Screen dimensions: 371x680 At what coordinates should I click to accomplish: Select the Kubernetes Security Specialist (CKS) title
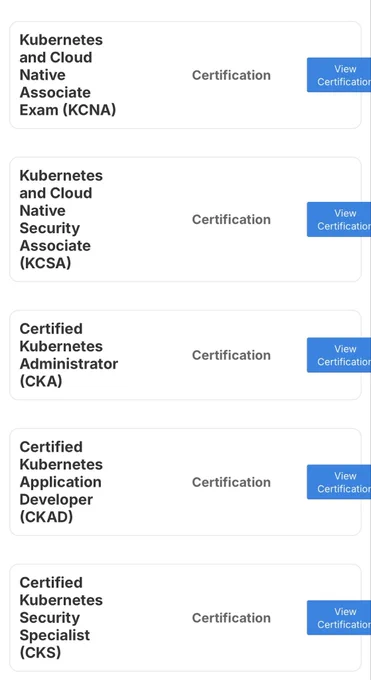[61, 617]
